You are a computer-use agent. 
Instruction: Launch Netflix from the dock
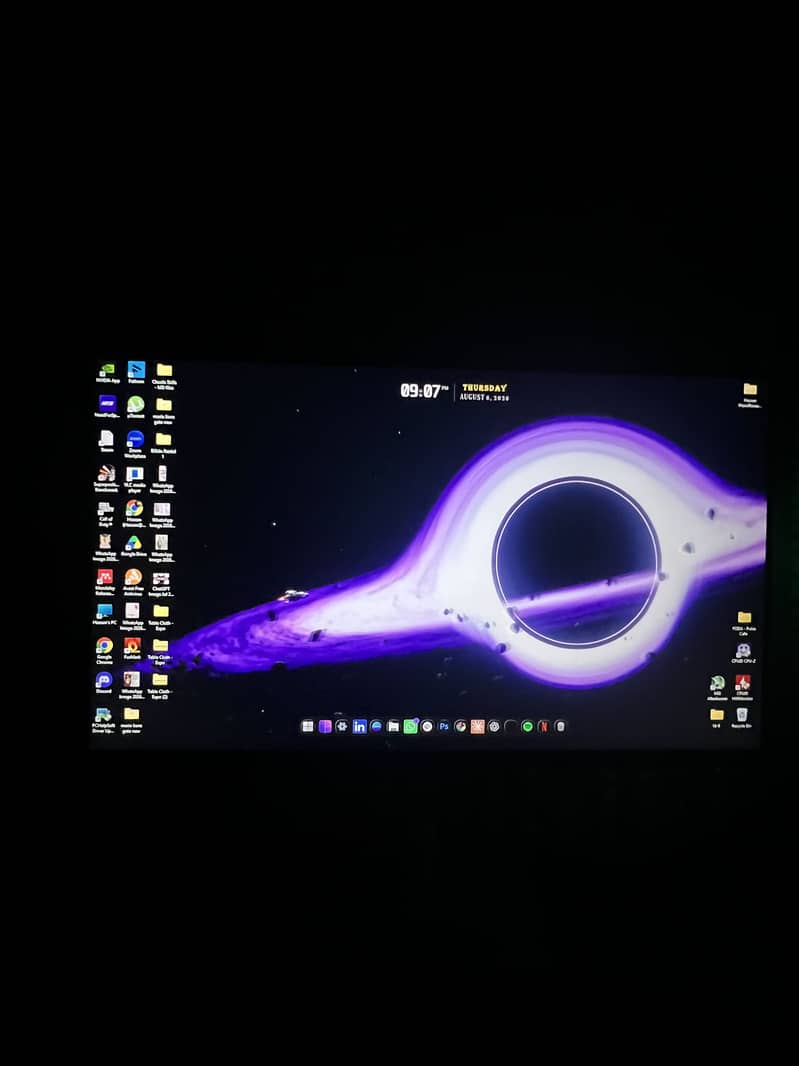click(x=543, y=727)
